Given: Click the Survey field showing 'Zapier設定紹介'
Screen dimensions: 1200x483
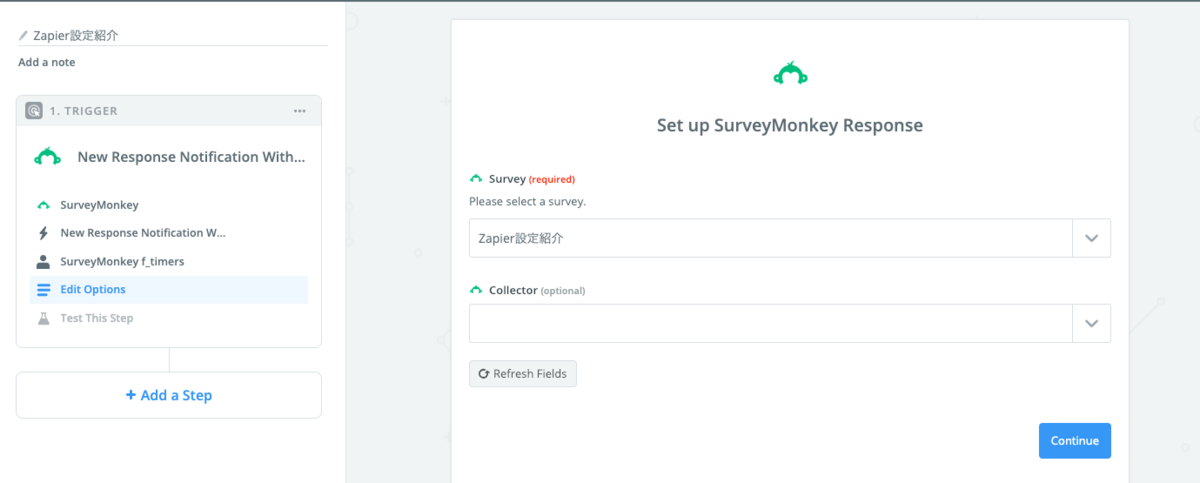Looking at the screenshot, I should click(x=770, y=238).
